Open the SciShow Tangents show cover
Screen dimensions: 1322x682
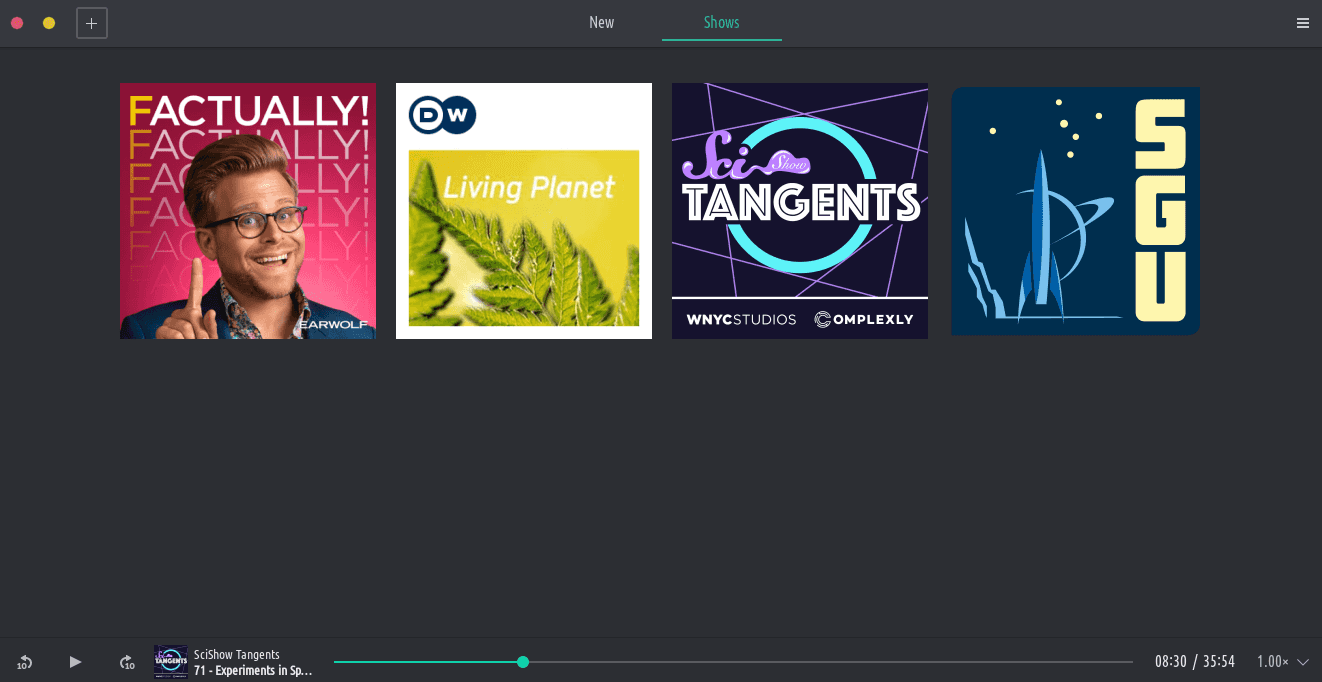pos(800,211)
